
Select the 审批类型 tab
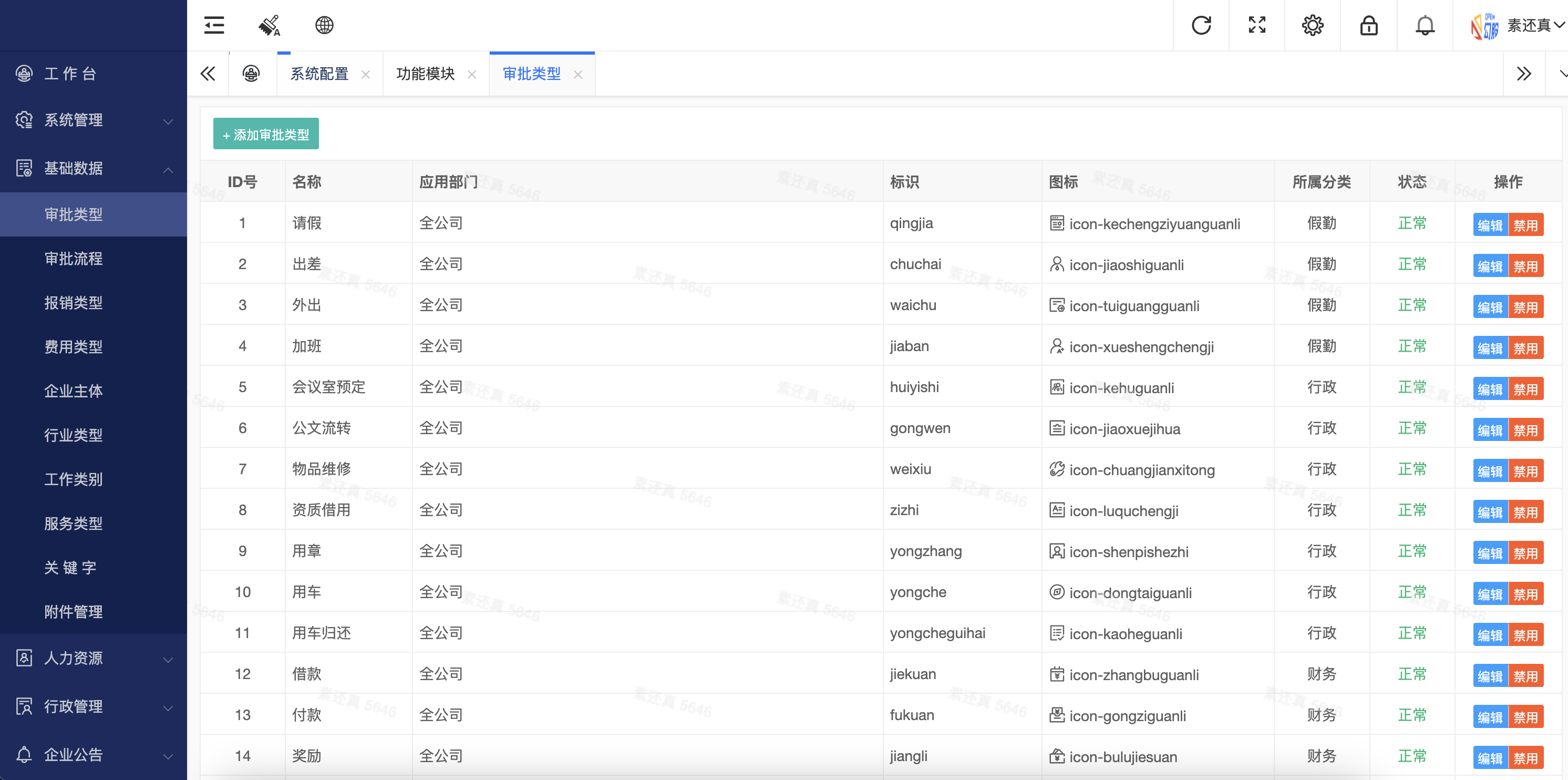(531, 74)
